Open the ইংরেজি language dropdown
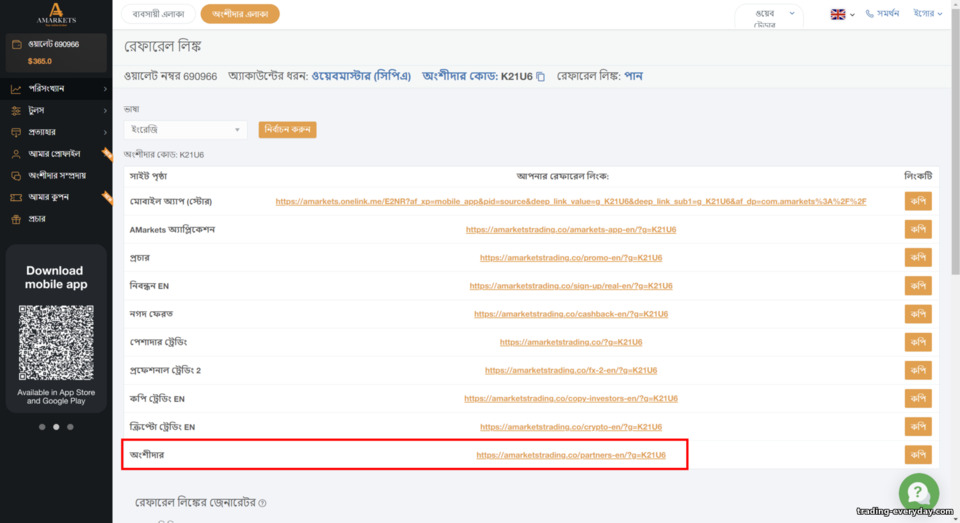Viewport: 960px width, 523px height. (x=186, y=130)
